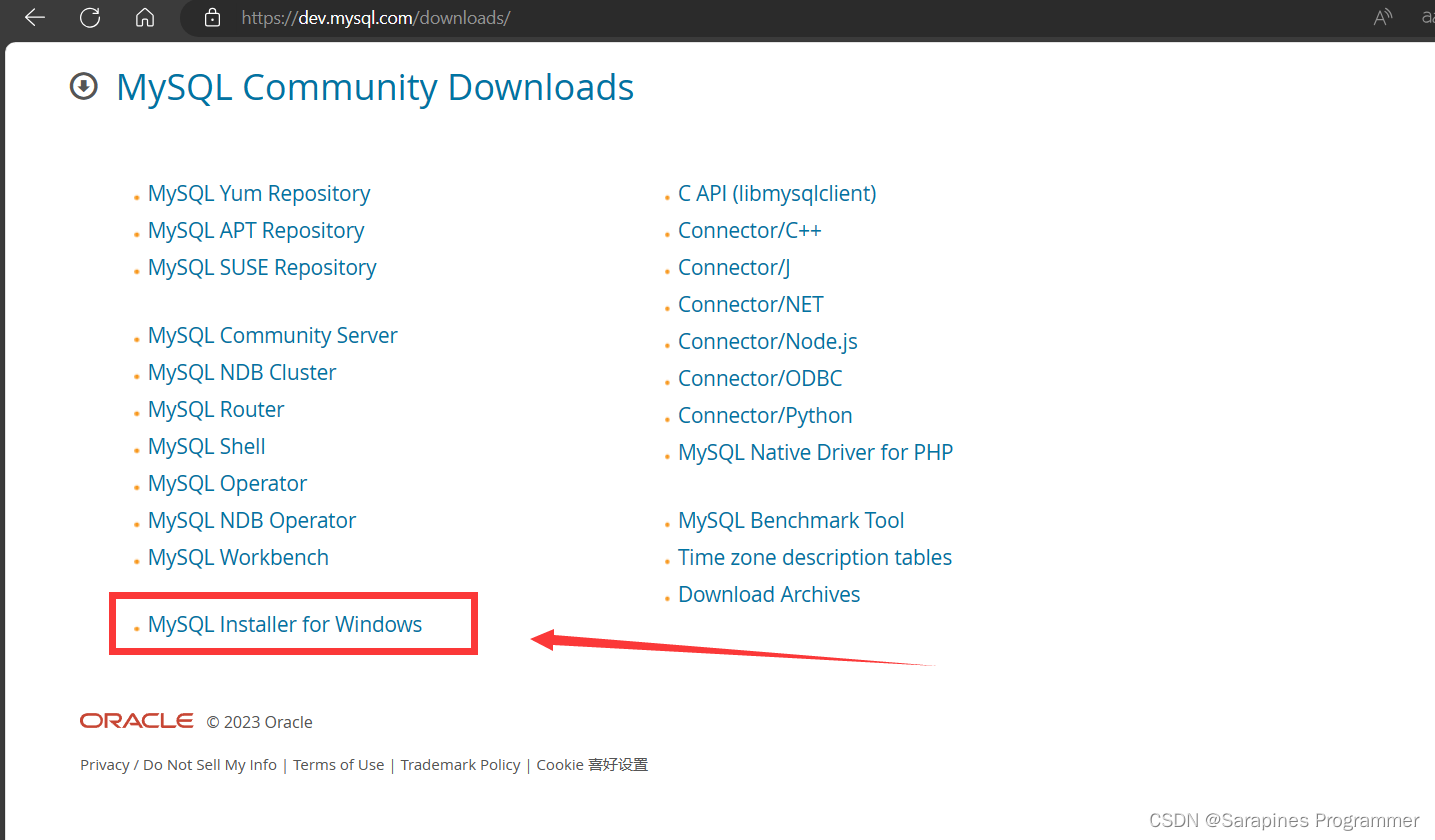This screenshot has height=840, width=1435.
Task: Click the site security lock icon
Action: (x=210, y=17)
